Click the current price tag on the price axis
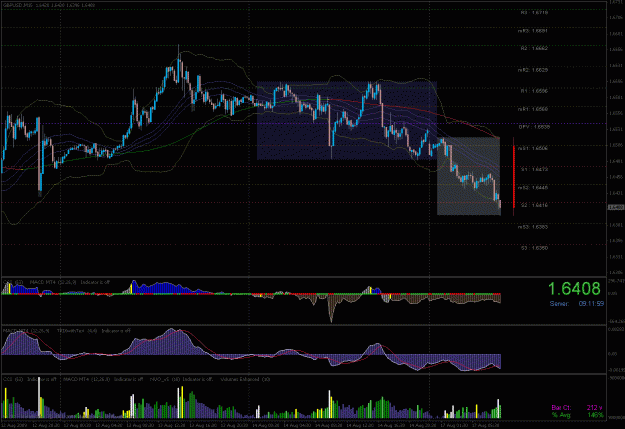The height and width of the screenshot is (429, 625). coord(615,207)
